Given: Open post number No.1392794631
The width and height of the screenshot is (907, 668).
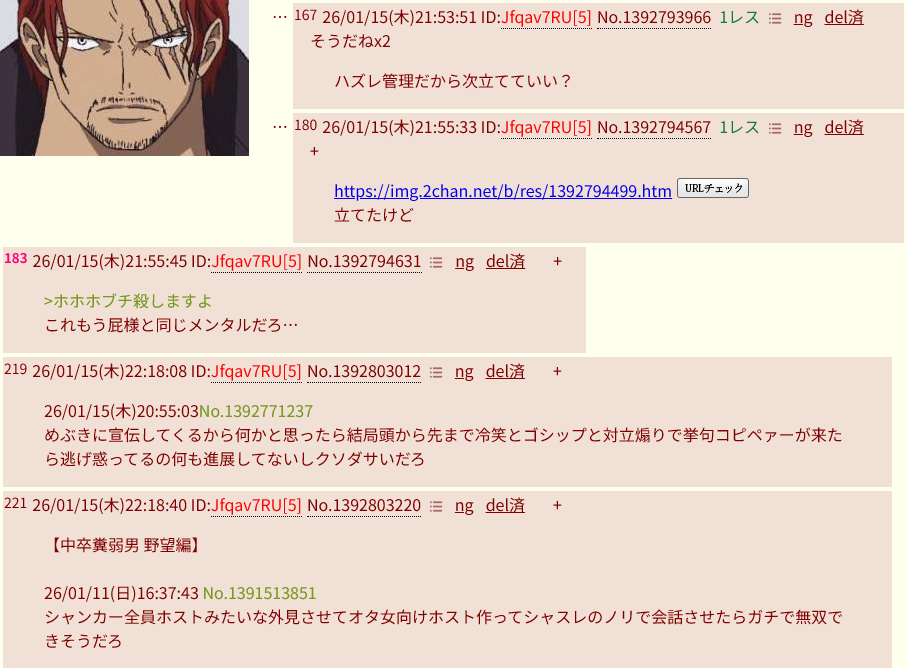Looking at the screenshot, I should click(x=364, y=261).
